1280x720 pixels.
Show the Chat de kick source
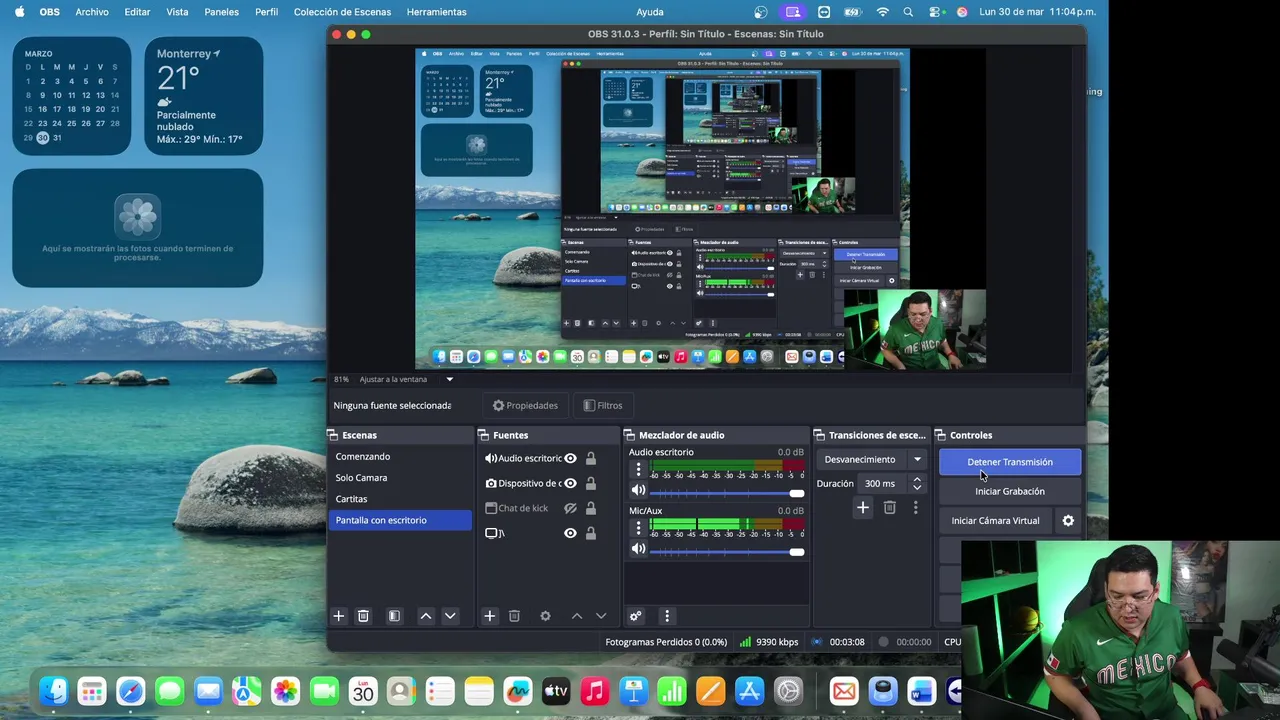570,509
